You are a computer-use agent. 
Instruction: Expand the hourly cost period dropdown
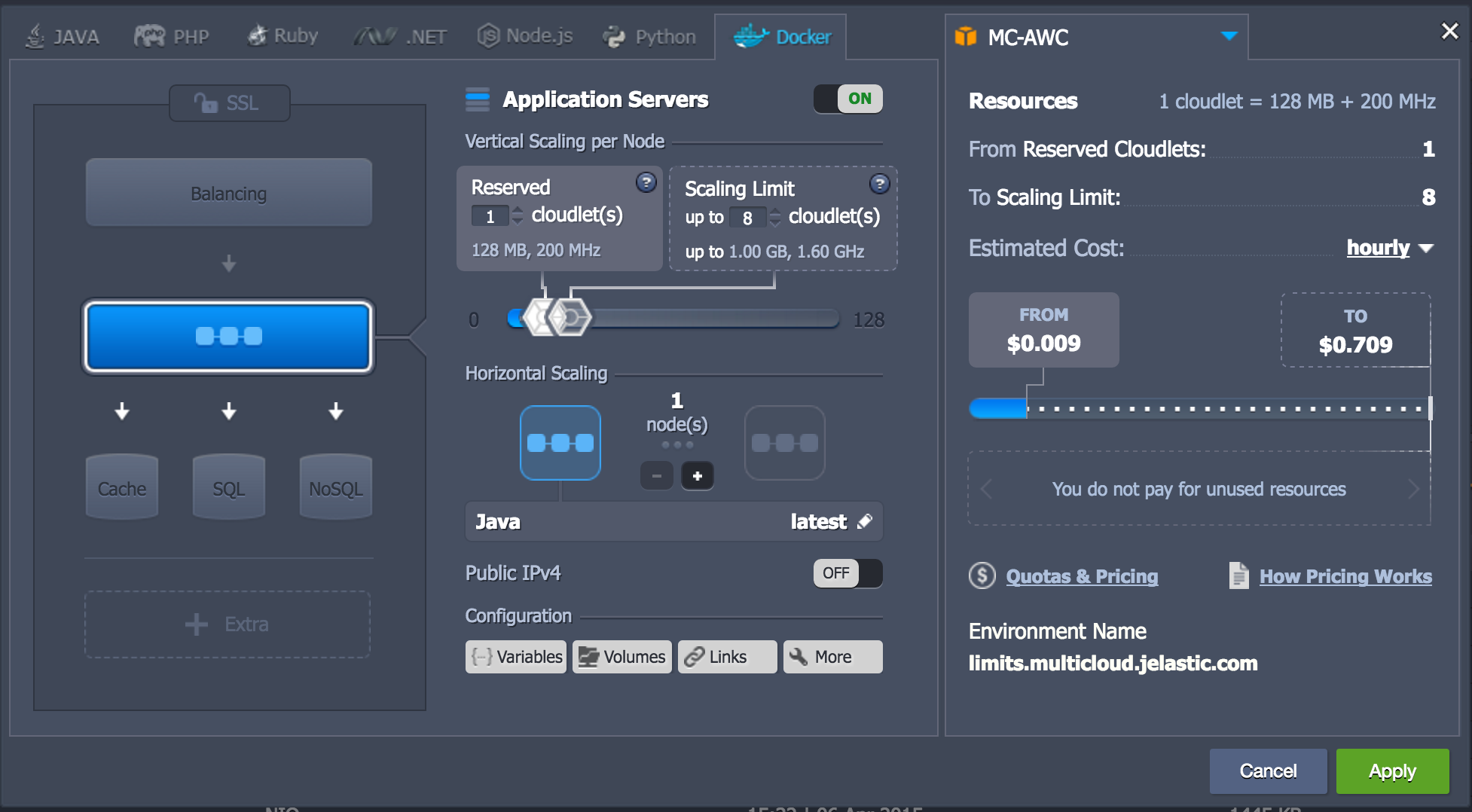coord(1389,248)
